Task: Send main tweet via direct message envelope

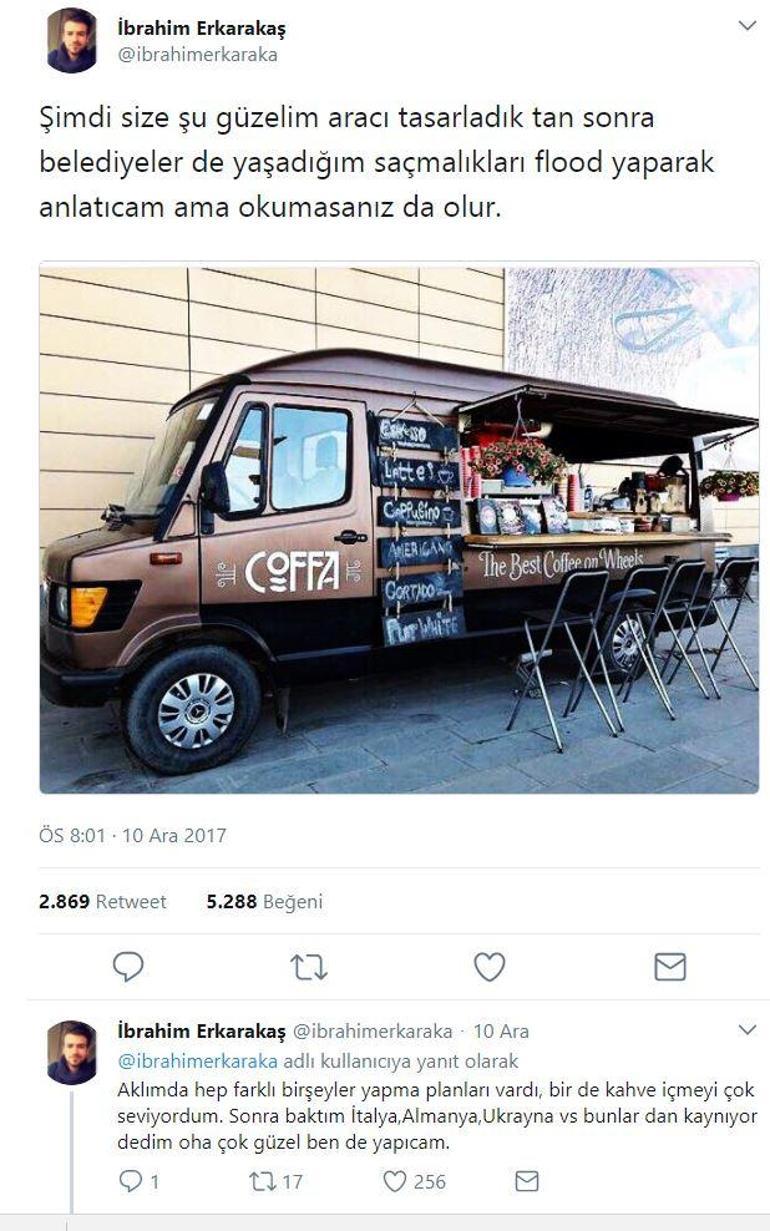Action: pyautogui.click(x=669, y=966)
